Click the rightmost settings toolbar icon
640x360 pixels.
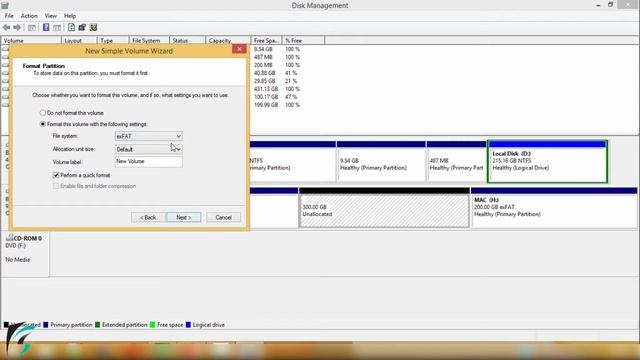point(93,27)
